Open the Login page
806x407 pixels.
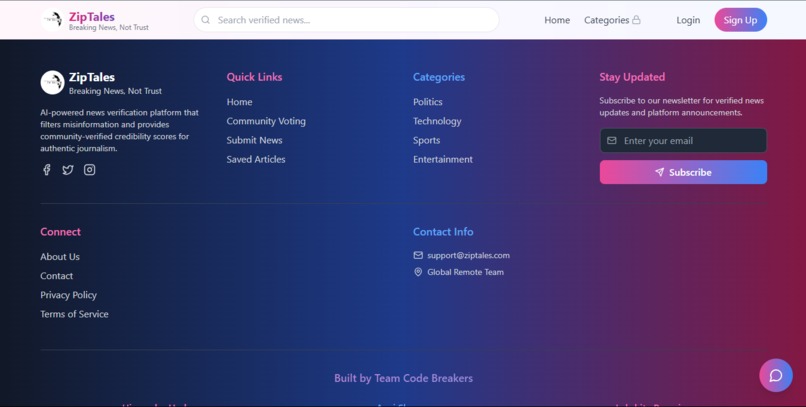688,20
